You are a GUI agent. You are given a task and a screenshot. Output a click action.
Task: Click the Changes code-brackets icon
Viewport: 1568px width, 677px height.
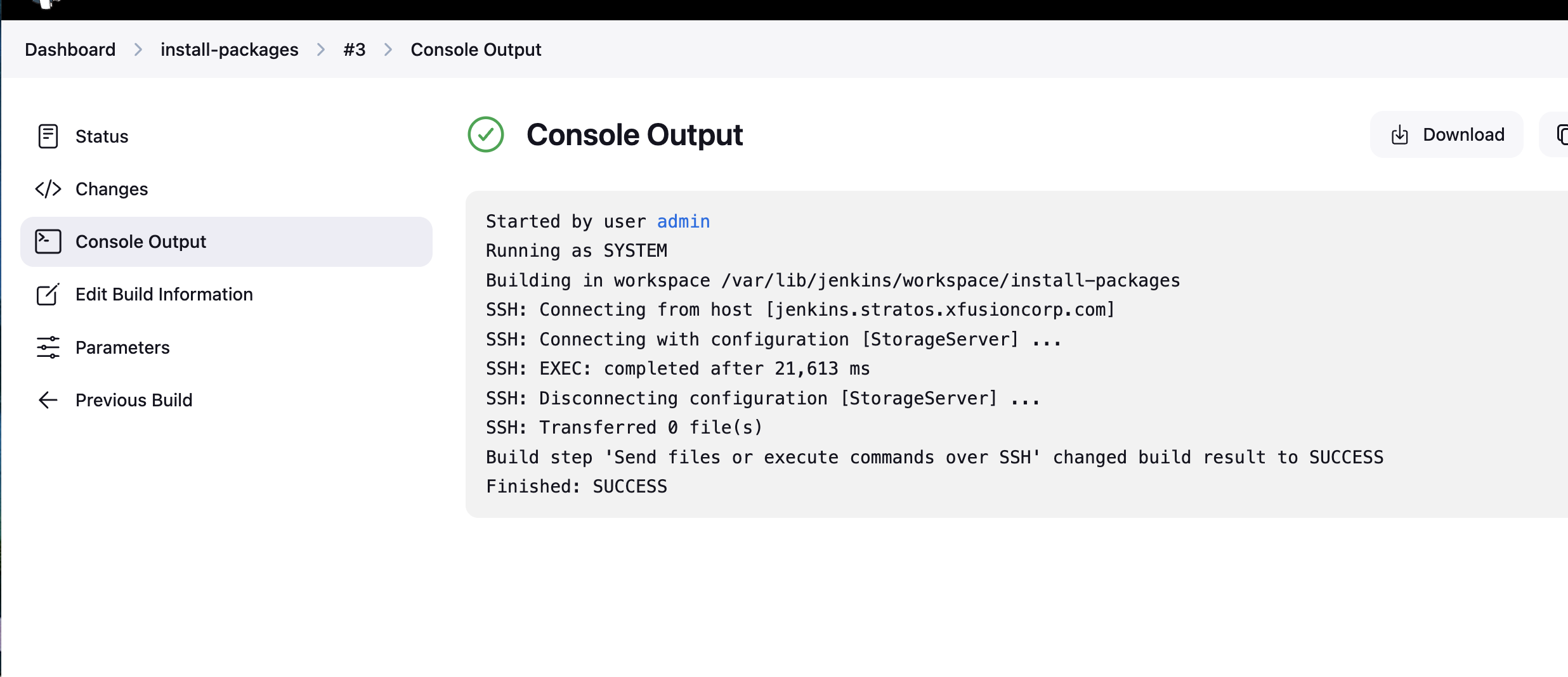(x=48, y=189)
